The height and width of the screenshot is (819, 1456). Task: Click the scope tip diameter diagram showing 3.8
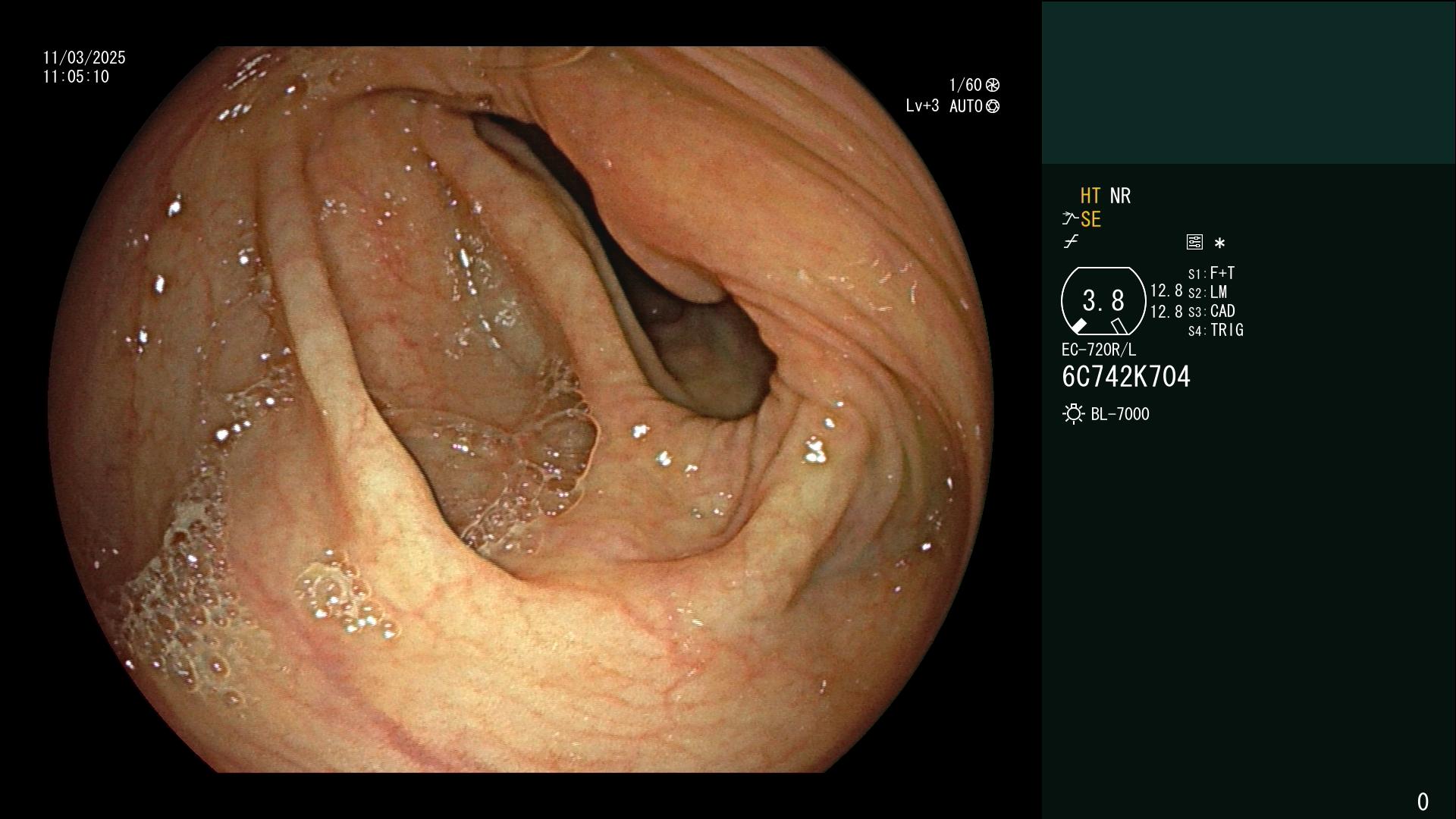(1103, 301)
